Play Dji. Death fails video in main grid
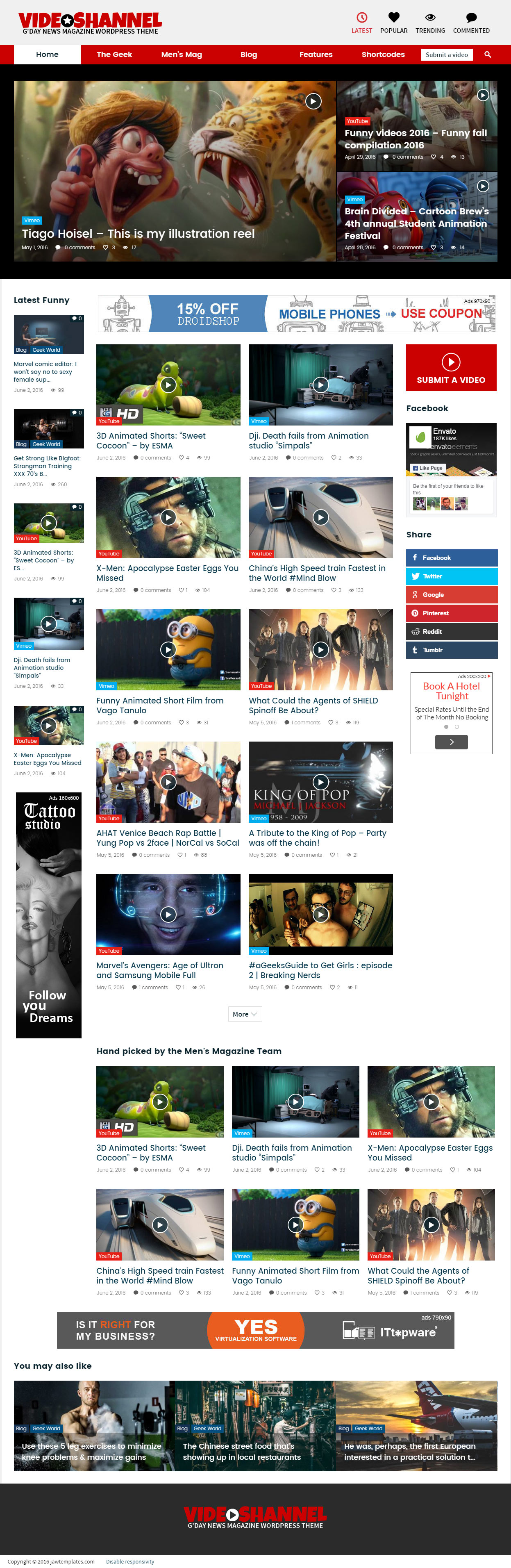The width and height of the screenshot is (511, 1568). (x=320, y=385)
